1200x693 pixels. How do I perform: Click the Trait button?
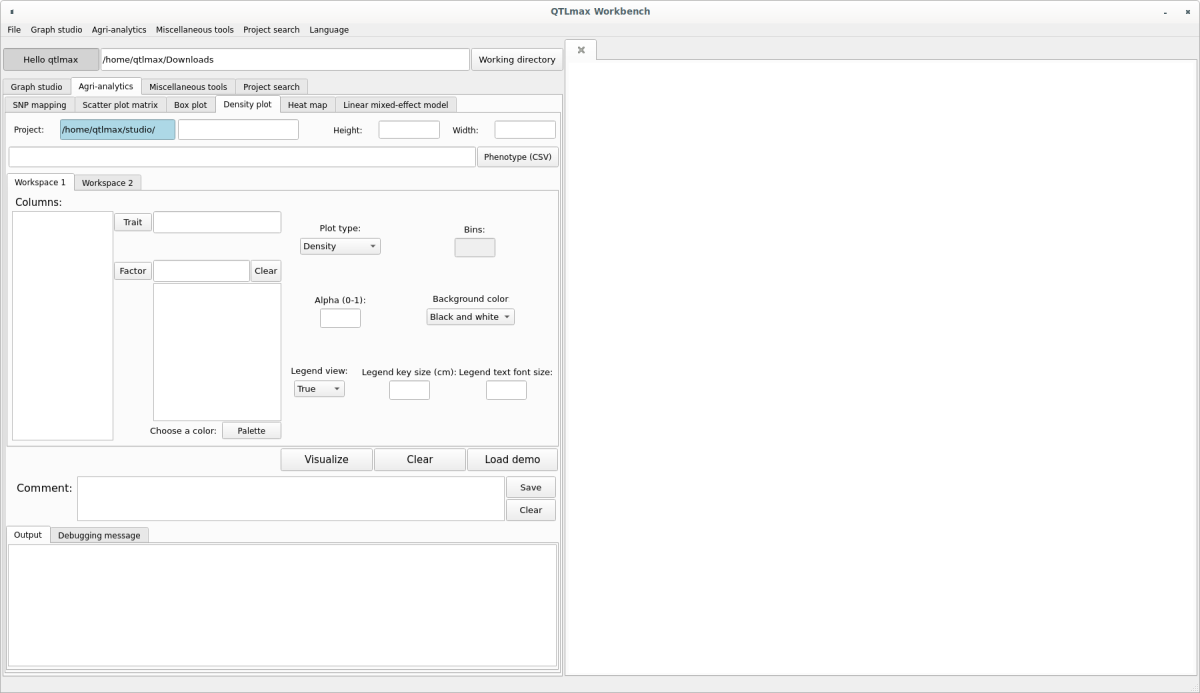[132, 222]
